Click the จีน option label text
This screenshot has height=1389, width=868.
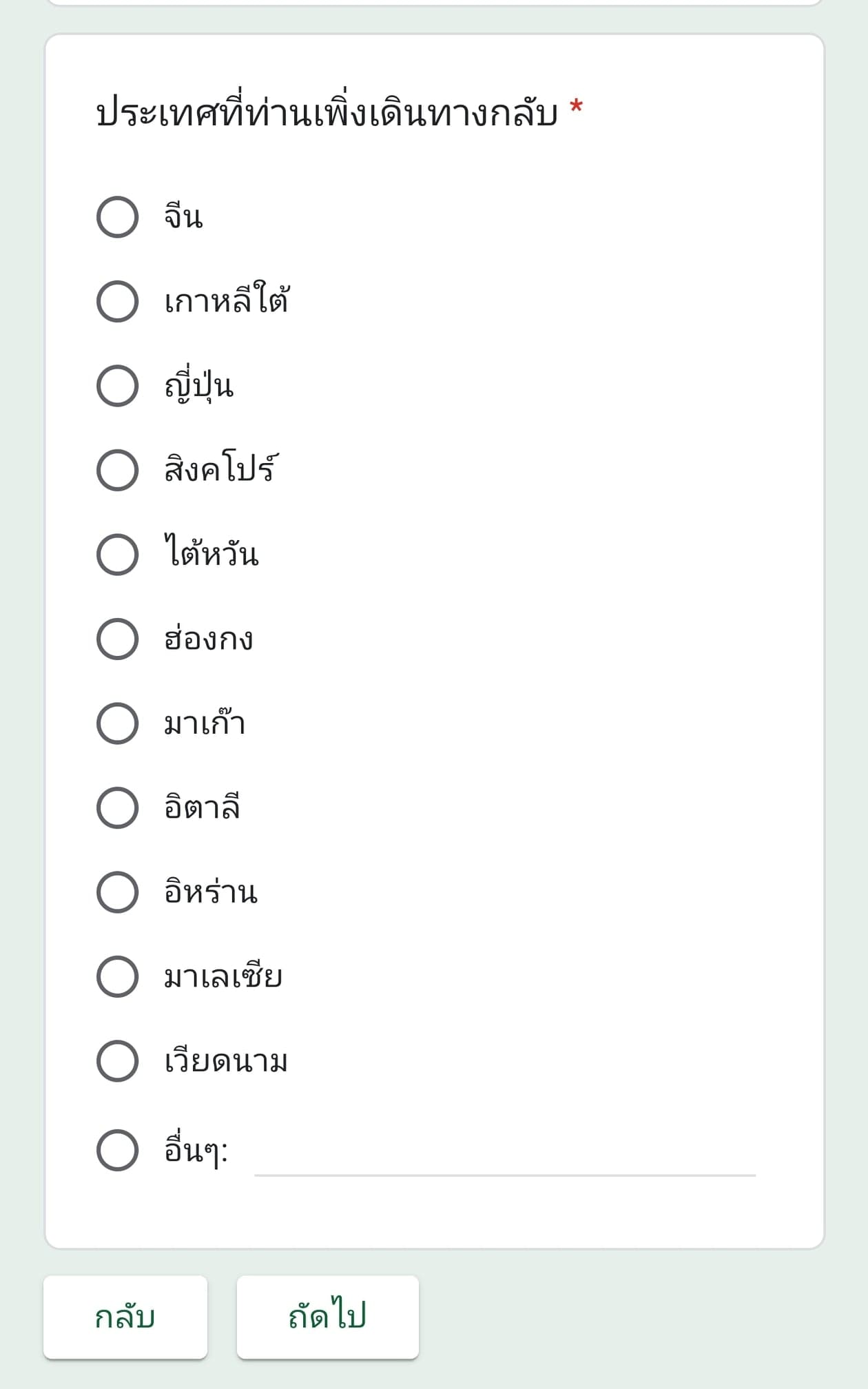pos(183,217)
